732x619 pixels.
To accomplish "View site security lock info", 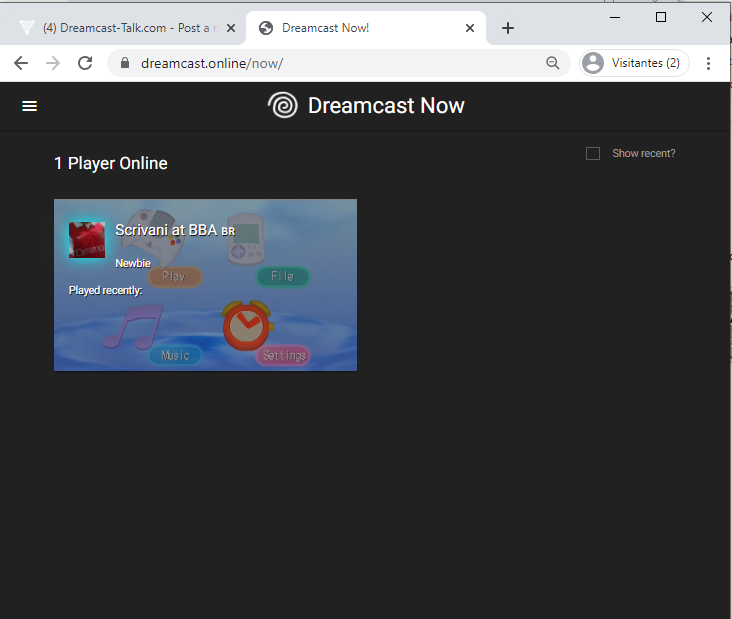I will coord(125,63).
